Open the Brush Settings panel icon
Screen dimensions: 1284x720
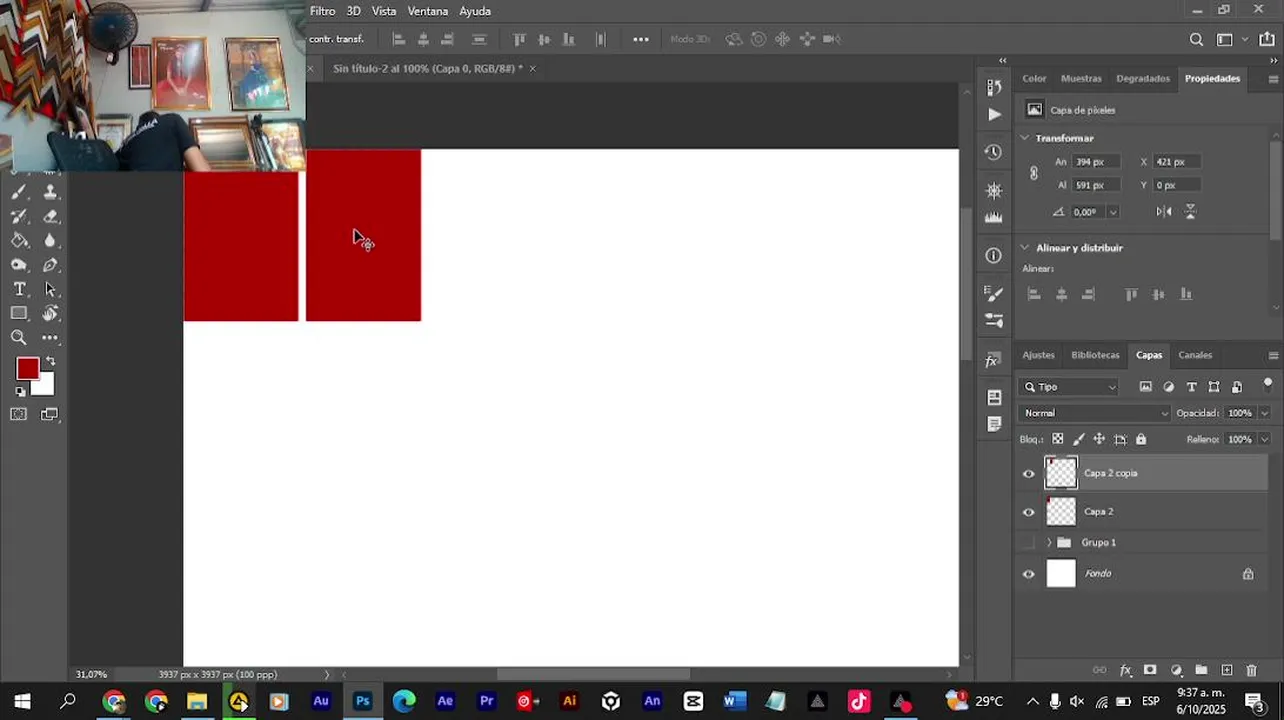coord(993,294)
